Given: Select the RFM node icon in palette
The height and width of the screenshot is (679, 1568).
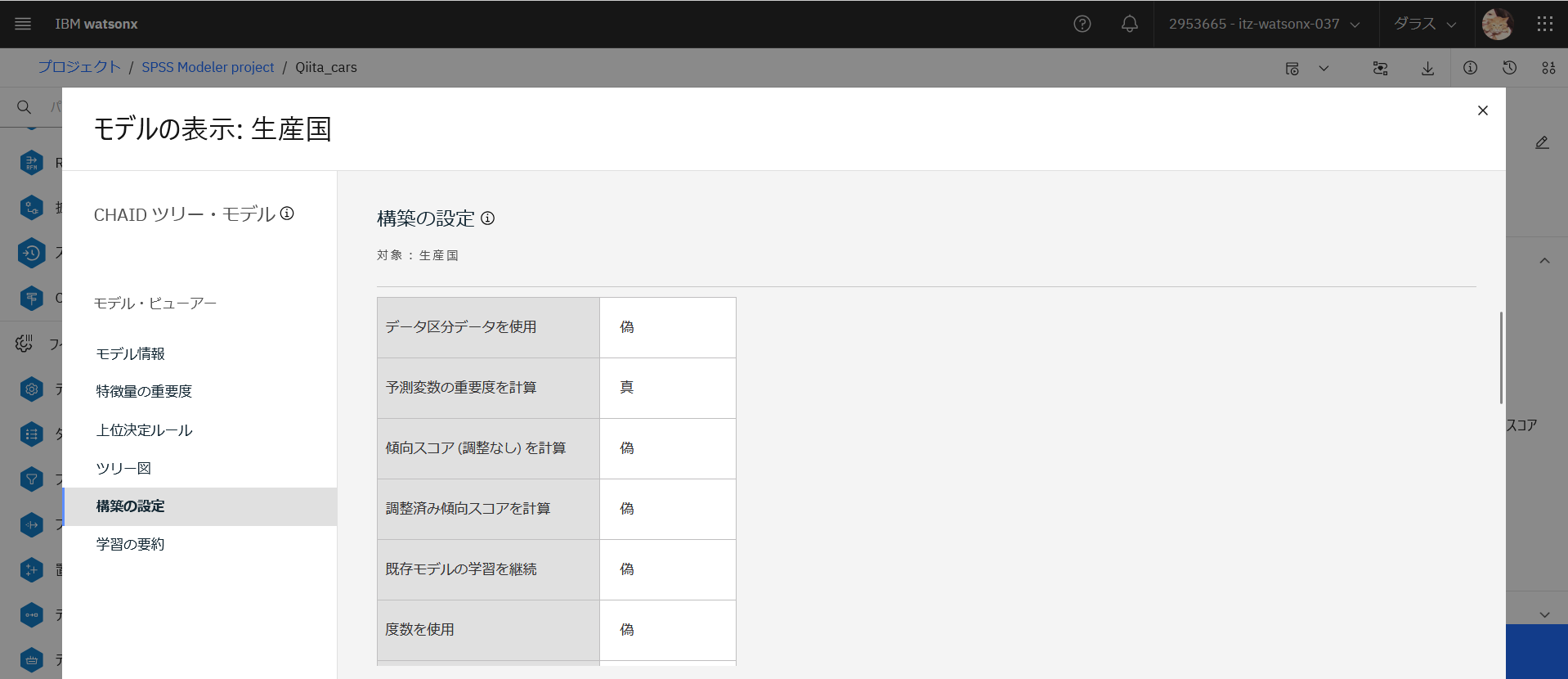Looking at the screenshot, I should coord(31,163).
